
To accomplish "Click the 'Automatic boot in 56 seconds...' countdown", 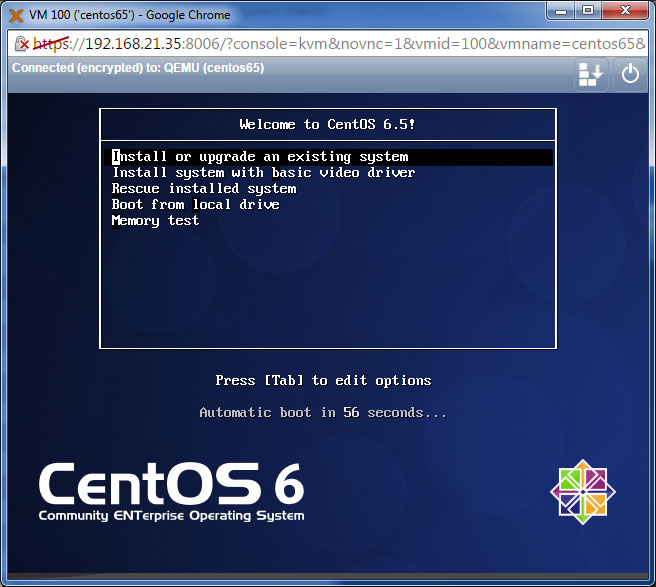I will click(x=323, y=413).
